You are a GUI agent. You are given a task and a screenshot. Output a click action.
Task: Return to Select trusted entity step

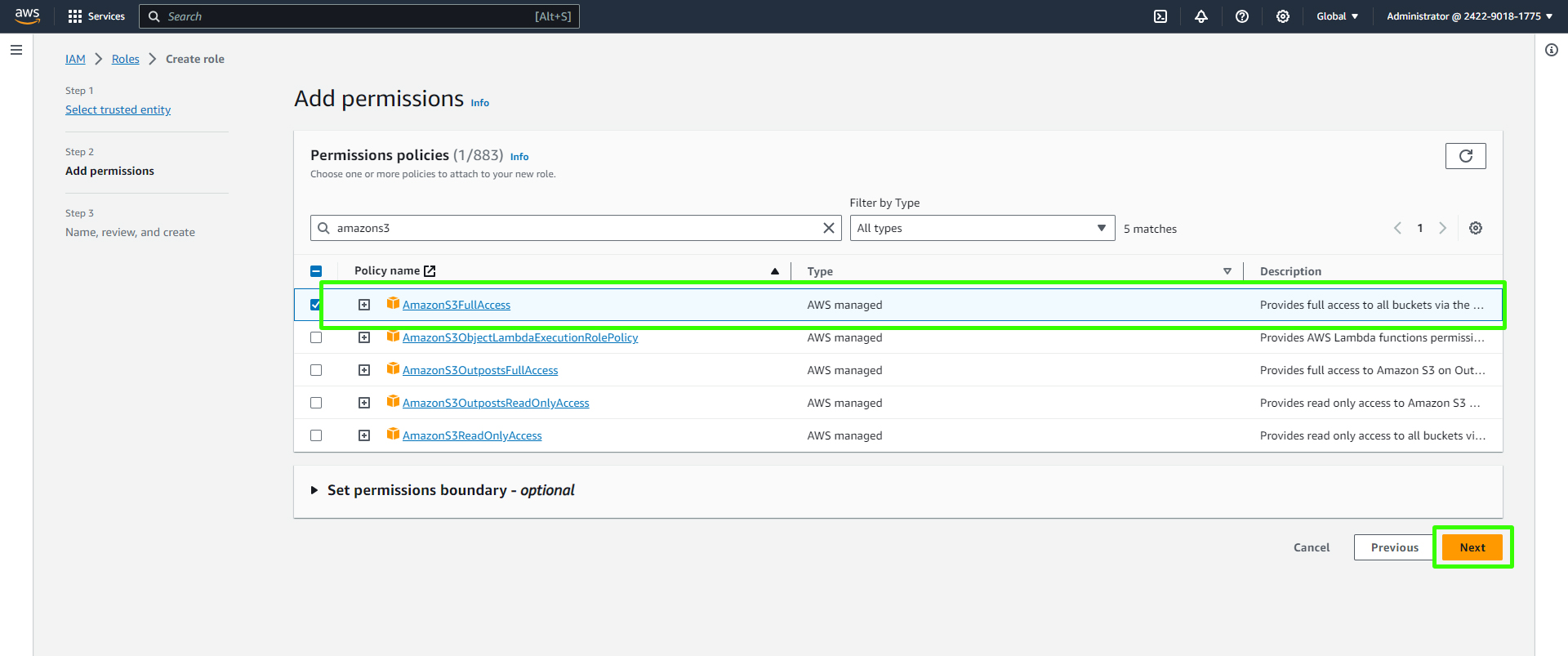(118, 109)
